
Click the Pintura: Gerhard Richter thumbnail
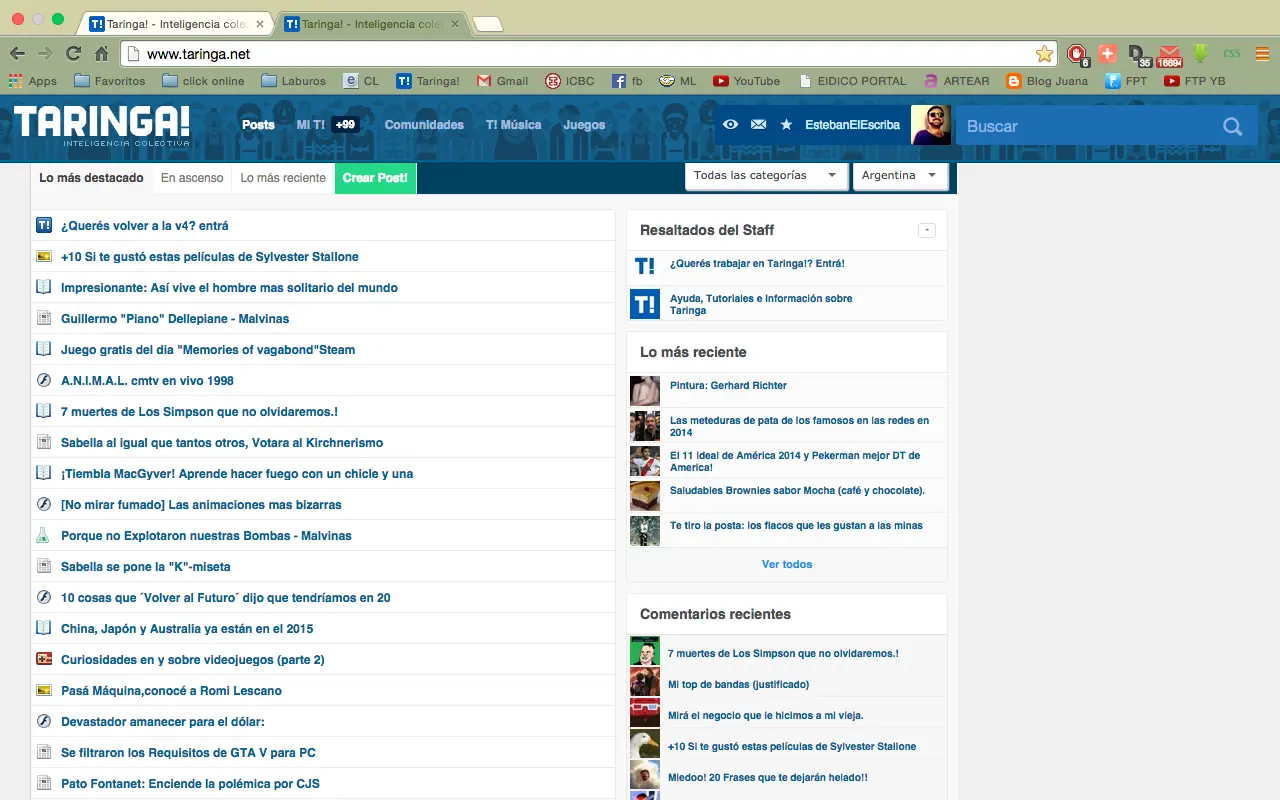(x=645, y=390)
